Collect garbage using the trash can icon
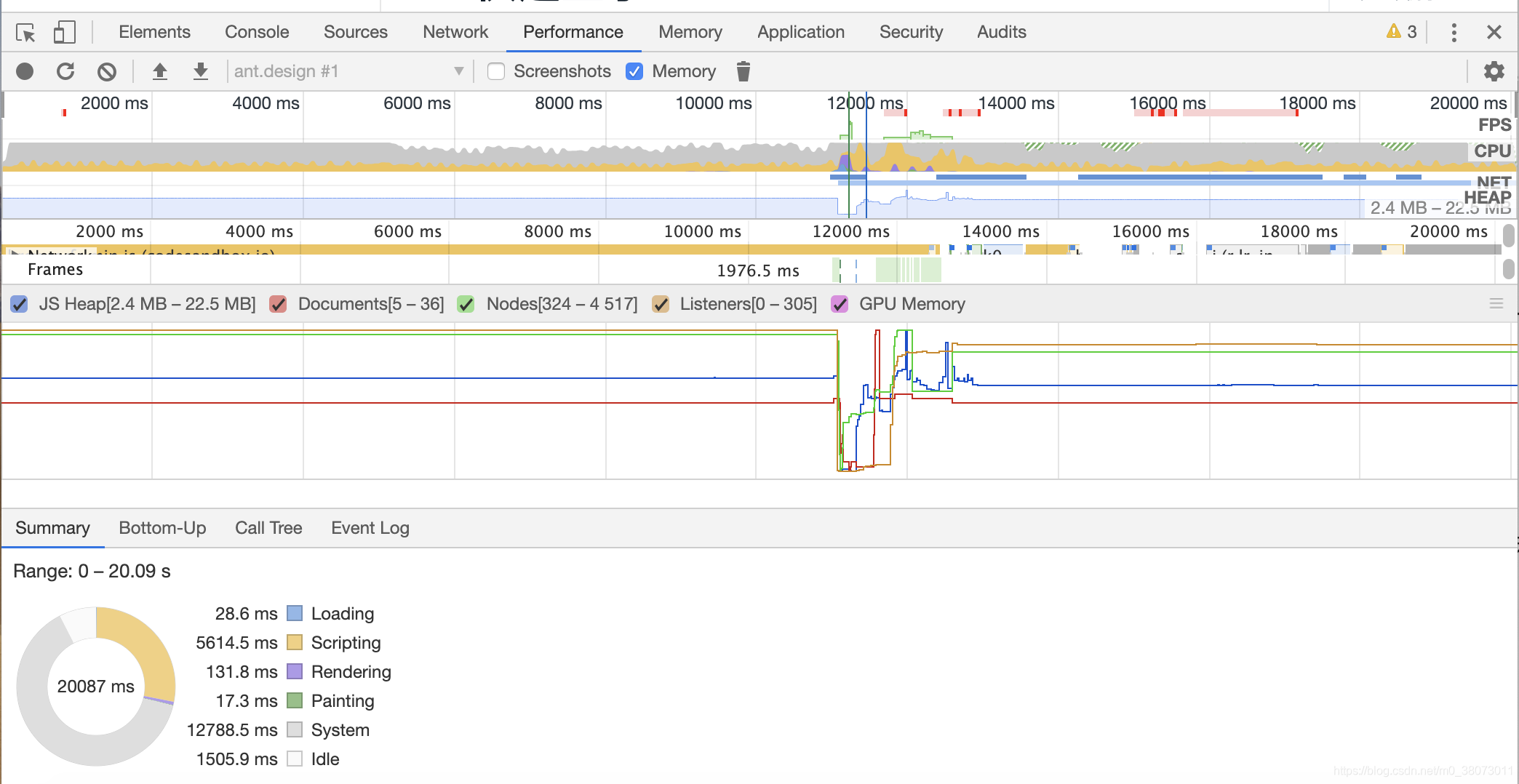 743,71
